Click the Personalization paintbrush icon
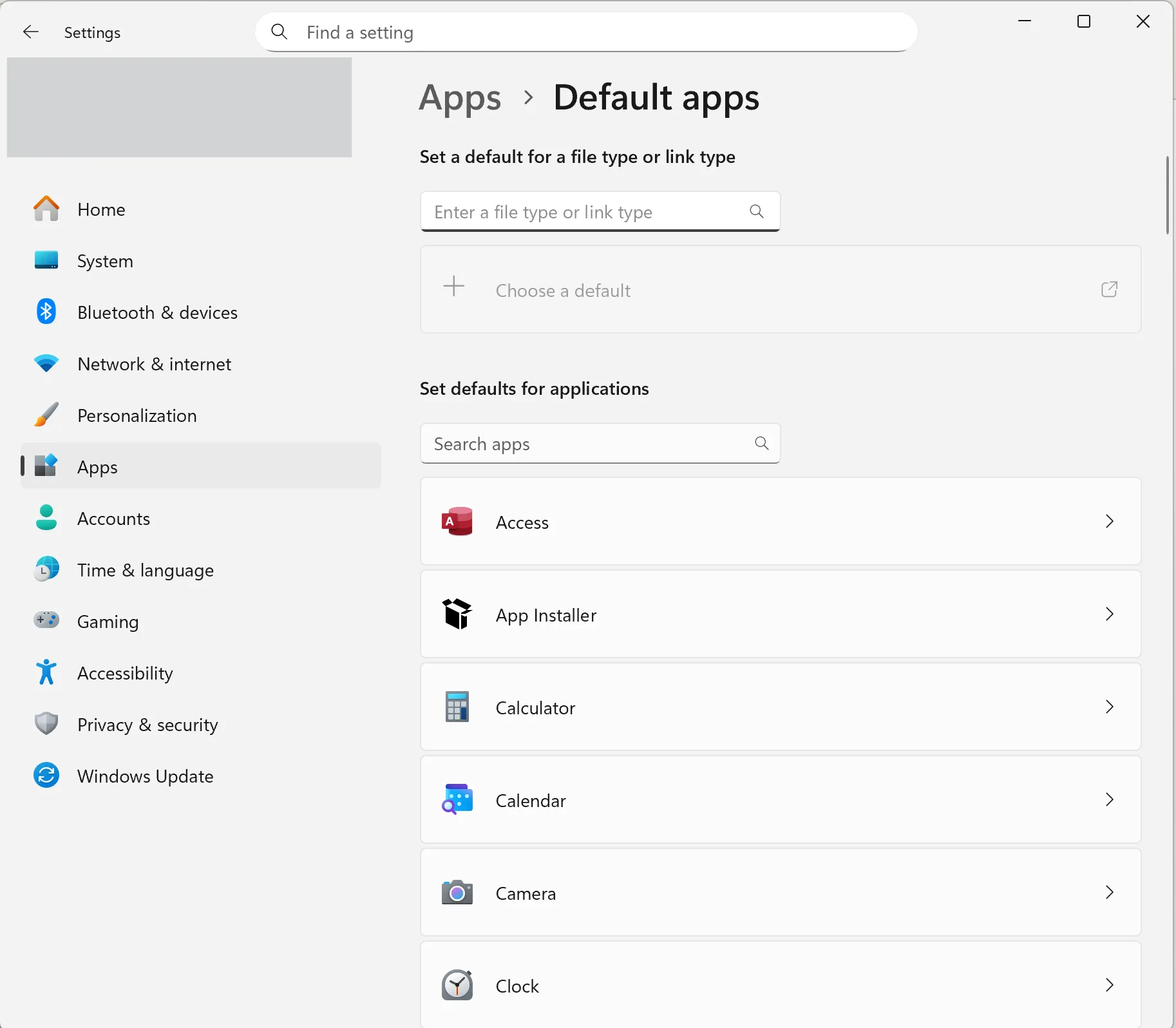1176x1028 pixels. (46, 415)
